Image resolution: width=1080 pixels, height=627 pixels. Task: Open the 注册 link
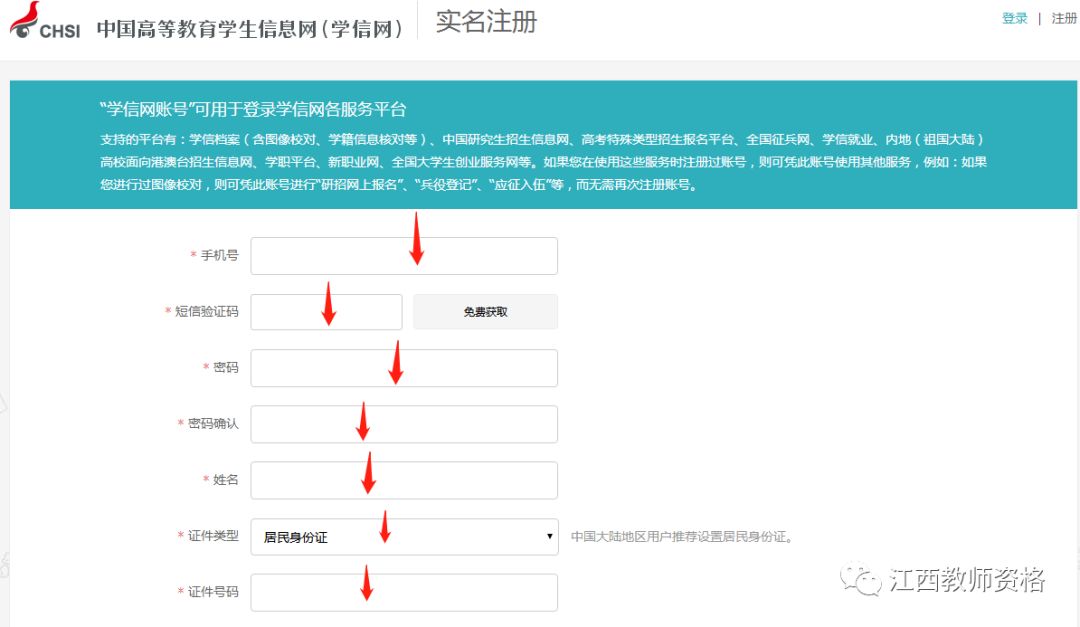(x=1064, y=19)
